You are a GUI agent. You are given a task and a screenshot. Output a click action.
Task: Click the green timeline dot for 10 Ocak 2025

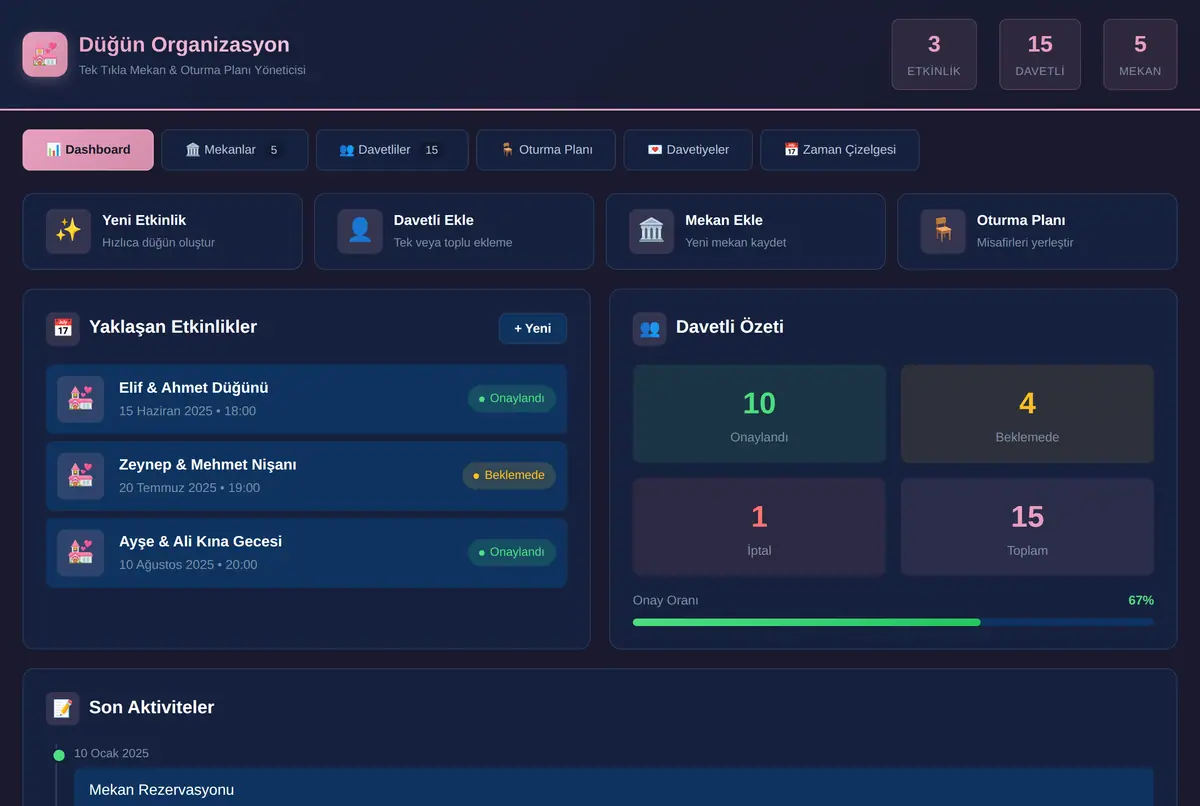point(59,755)
